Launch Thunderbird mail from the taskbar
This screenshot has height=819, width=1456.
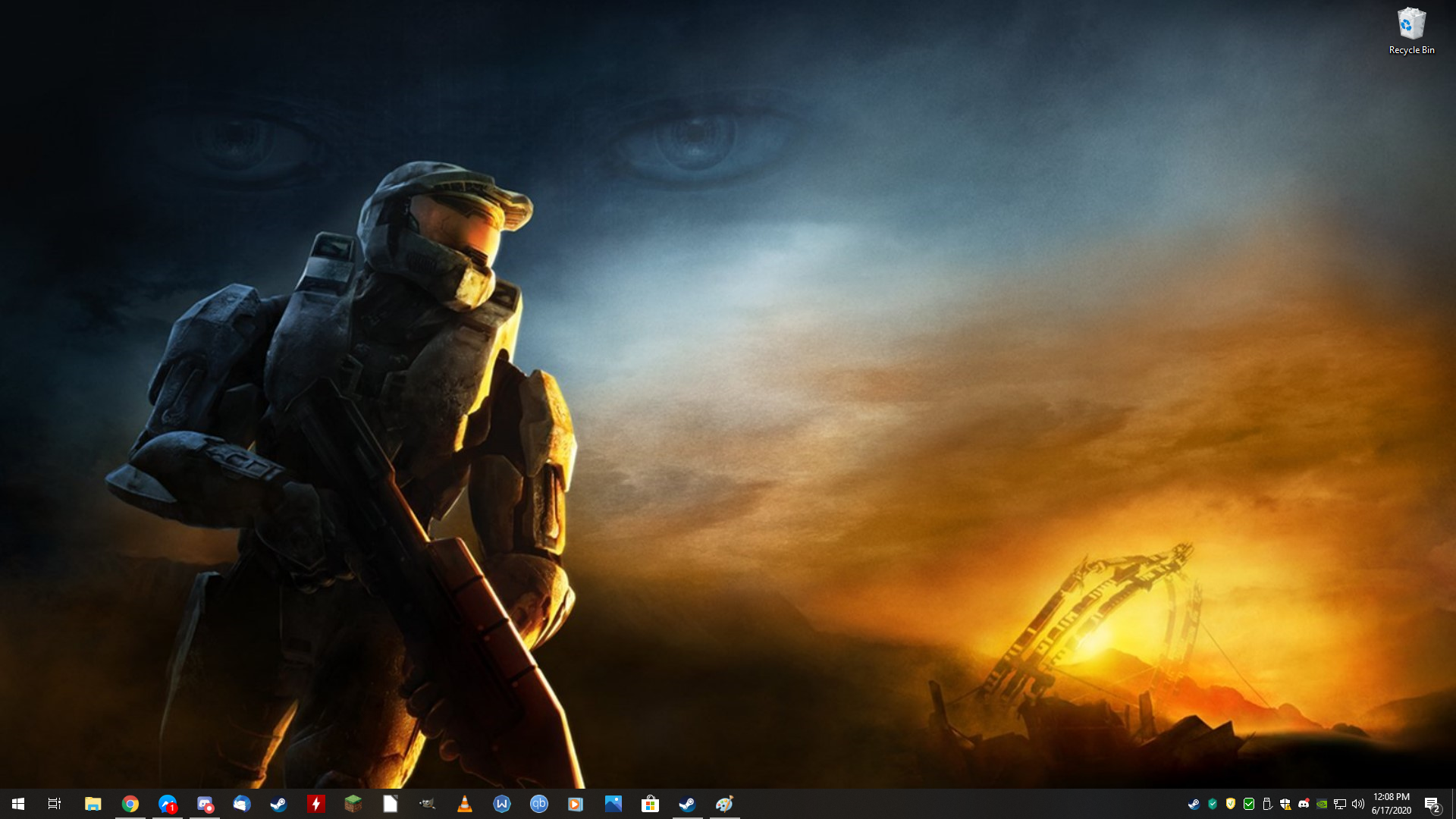coord(242,804)
